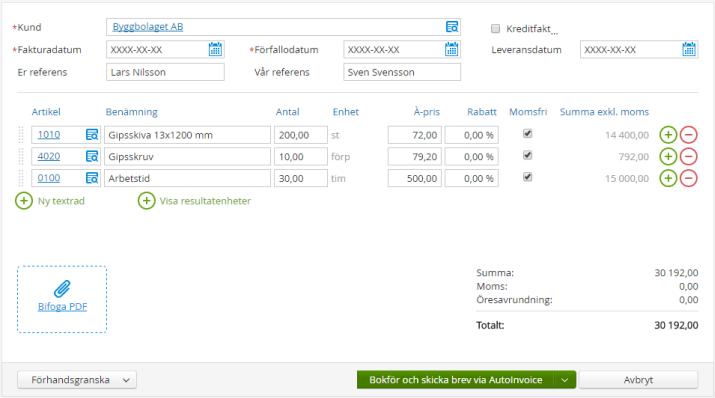Click Summa exkl. moms column header

point(604,112)
